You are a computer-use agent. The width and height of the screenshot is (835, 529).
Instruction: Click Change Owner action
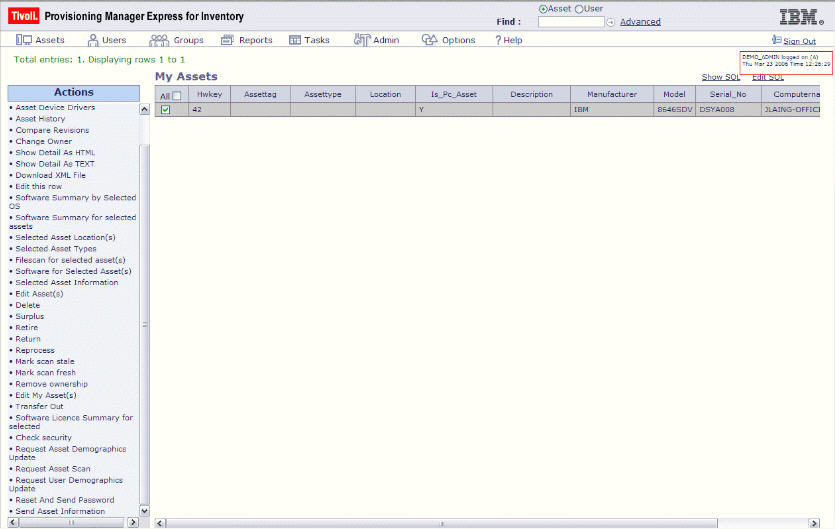[43, 141]
